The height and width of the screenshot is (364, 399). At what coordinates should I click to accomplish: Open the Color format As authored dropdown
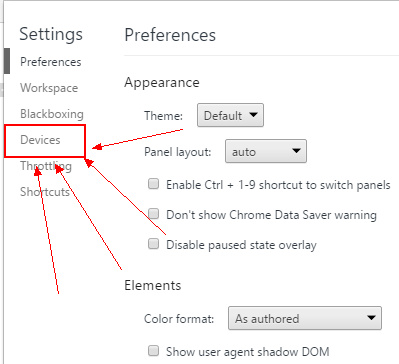305,318
